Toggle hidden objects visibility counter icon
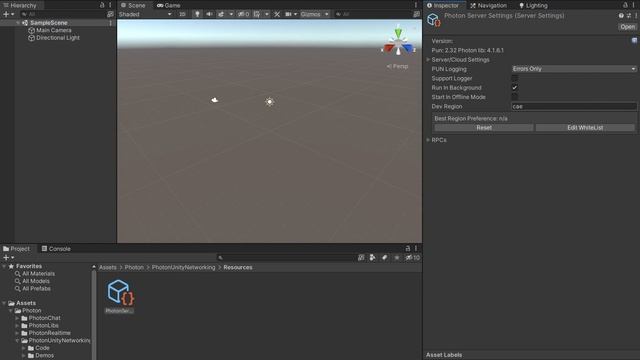This screenshot has height=360, width=640. [244, 14]
